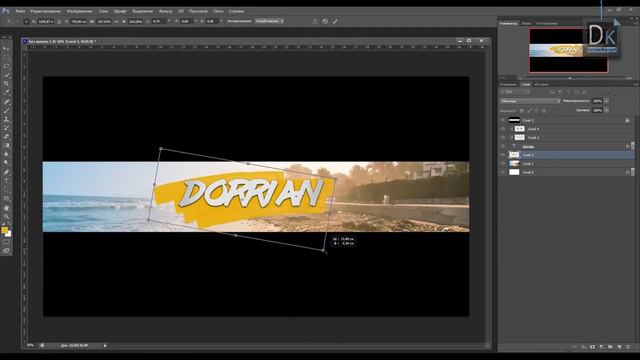This screenshot has width=640, height=360.
Task: Open the interpolation dropdown in options bar
Action: pos(269,21)
